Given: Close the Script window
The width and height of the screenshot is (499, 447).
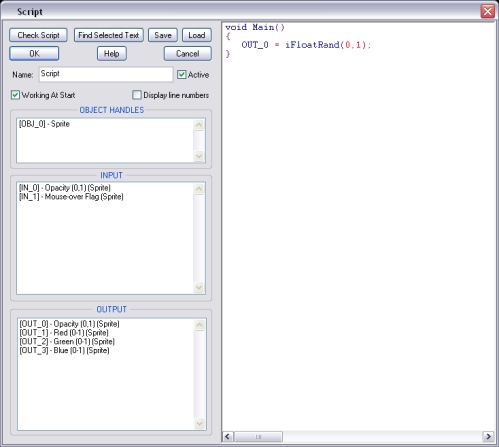Looking at the screenshot, I should pos(487,11).
